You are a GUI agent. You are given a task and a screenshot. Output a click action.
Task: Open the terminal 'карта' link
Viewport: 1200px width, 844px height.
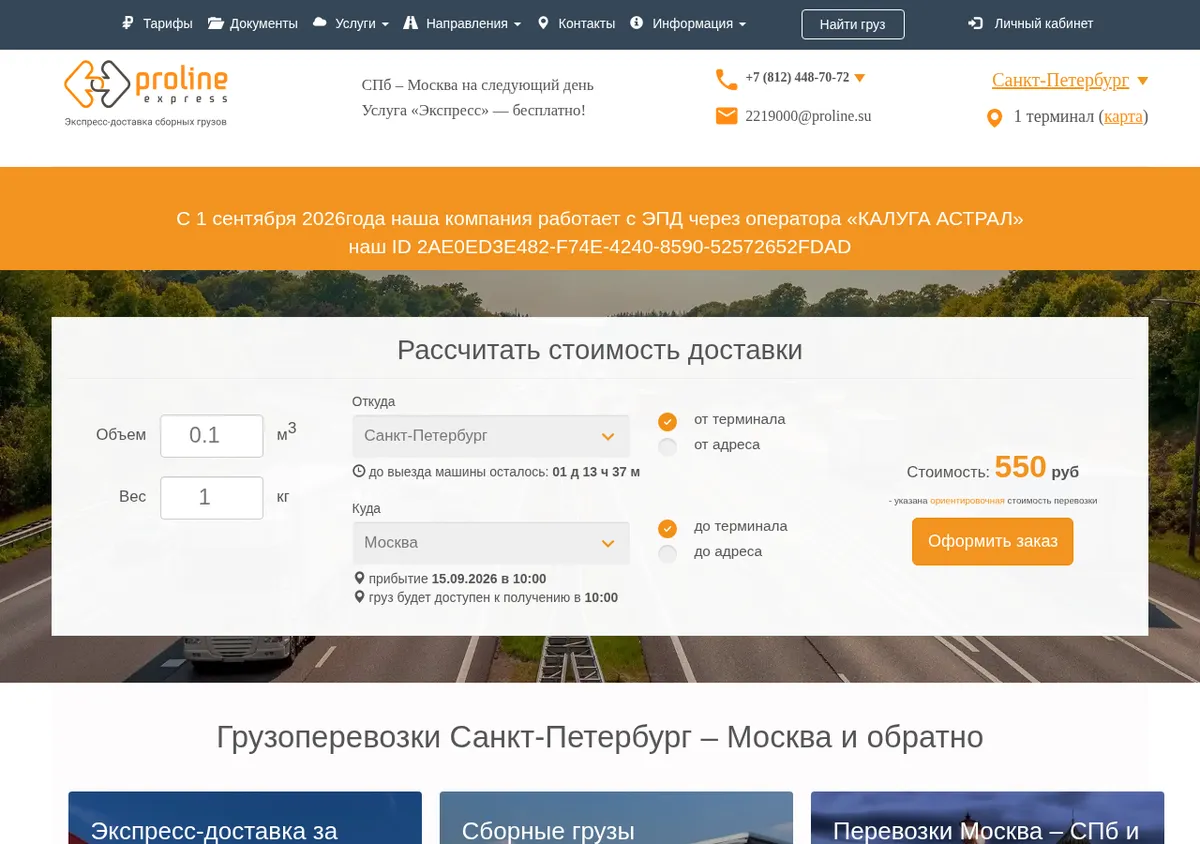tap(1123, 117)
